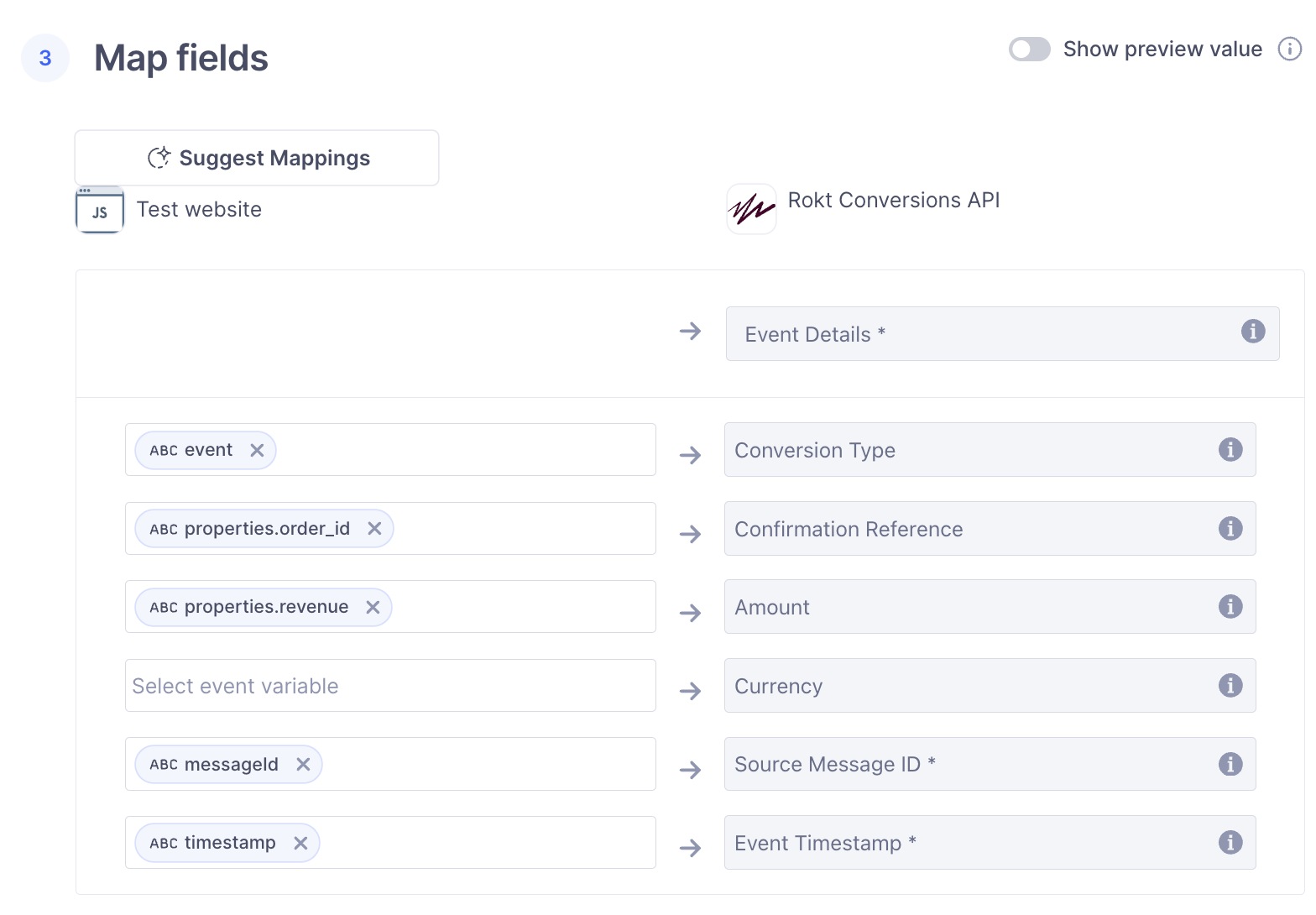Screen dimensions: 1316x915
Task: Click the Test website JS source icon
Action: coord(100,210)
